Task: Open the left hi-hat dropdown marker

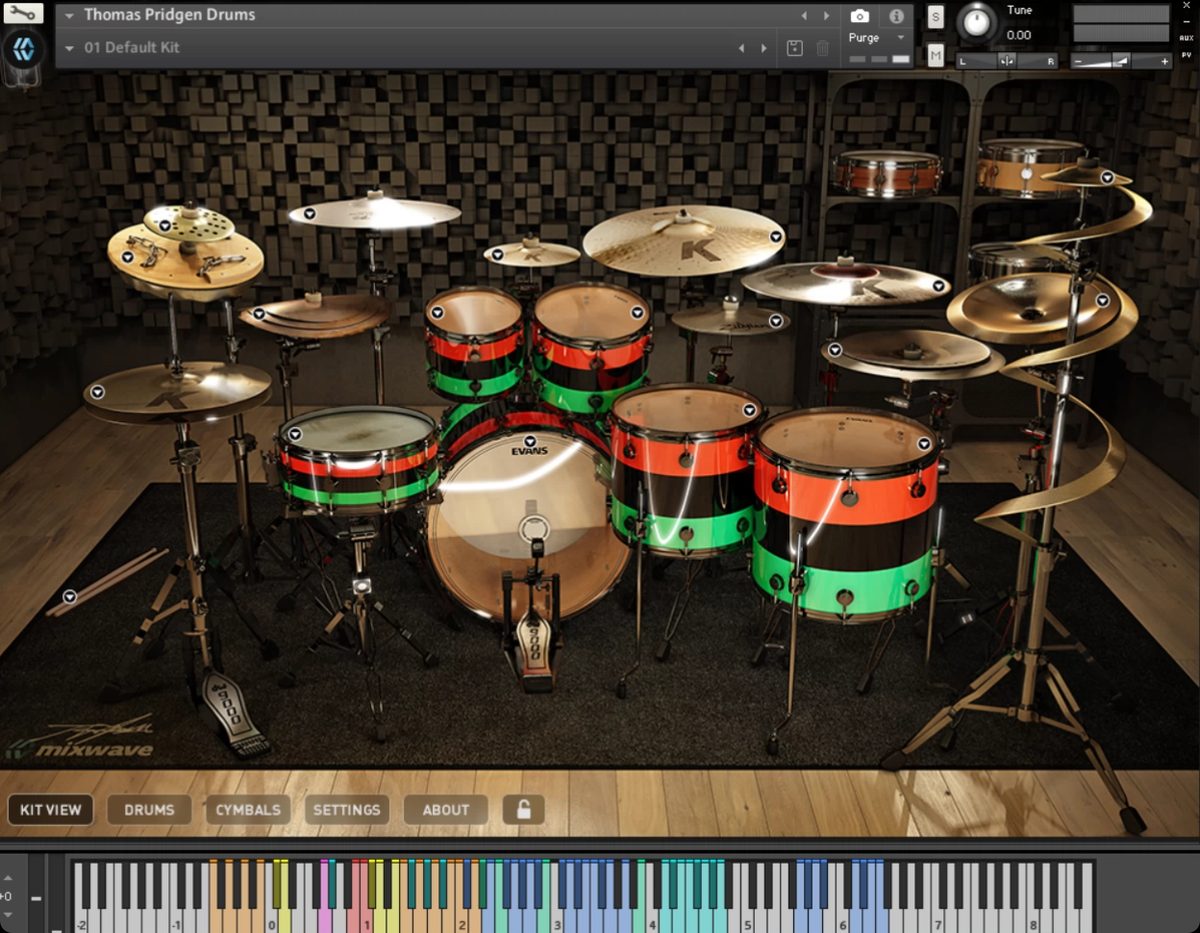Action: click(97, 392)
